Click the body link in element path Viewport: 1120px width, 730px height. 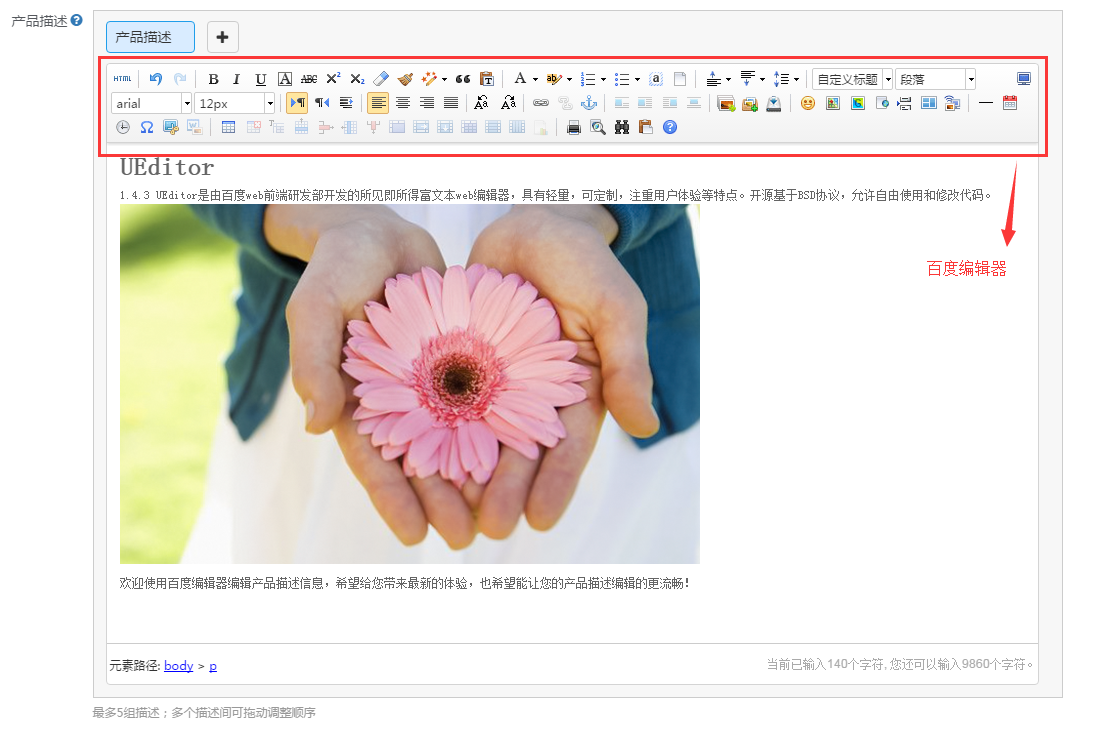(178, 665)
